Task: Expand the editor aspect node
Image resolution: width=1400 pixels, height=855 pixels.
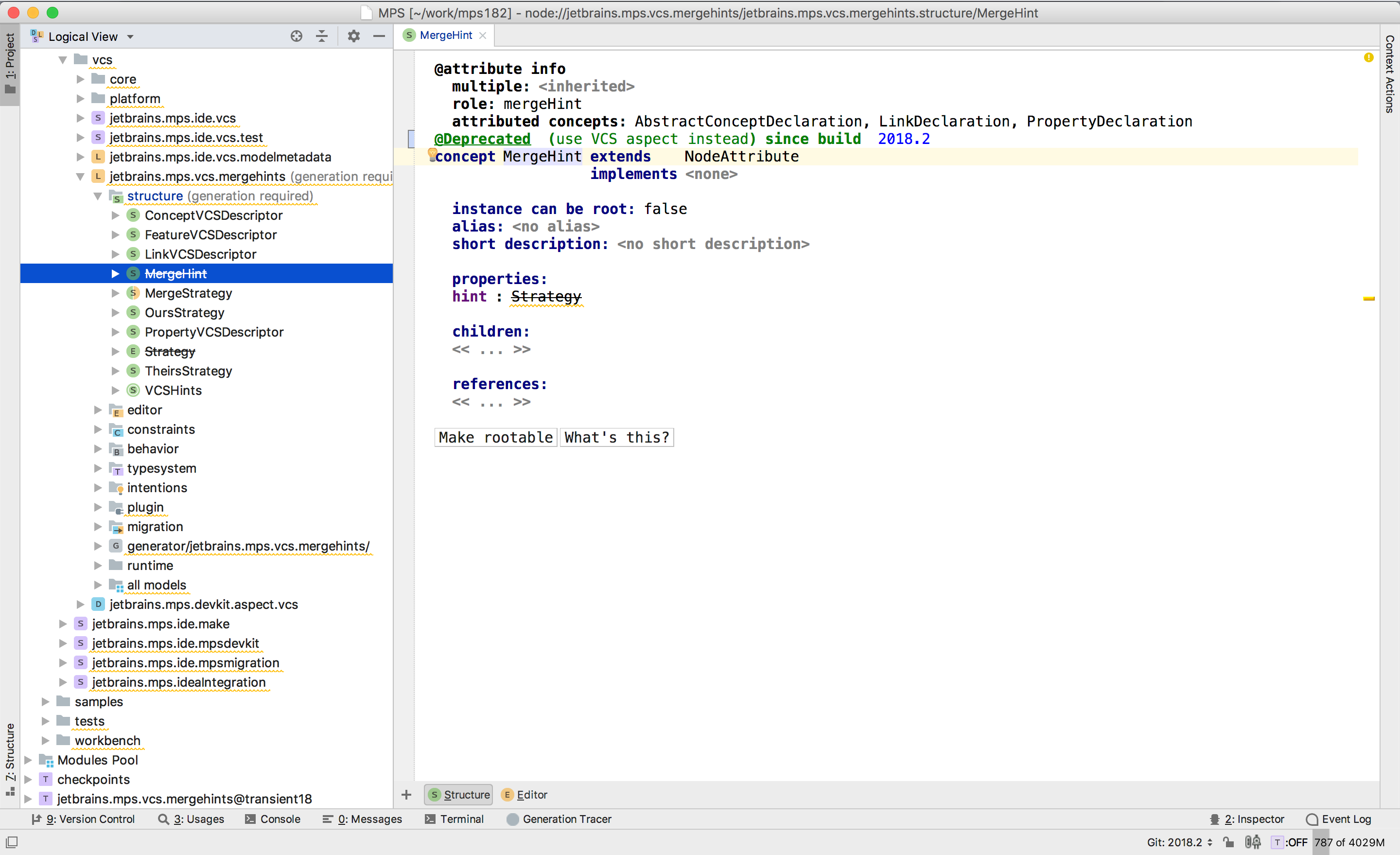Action: click(98, 410)
